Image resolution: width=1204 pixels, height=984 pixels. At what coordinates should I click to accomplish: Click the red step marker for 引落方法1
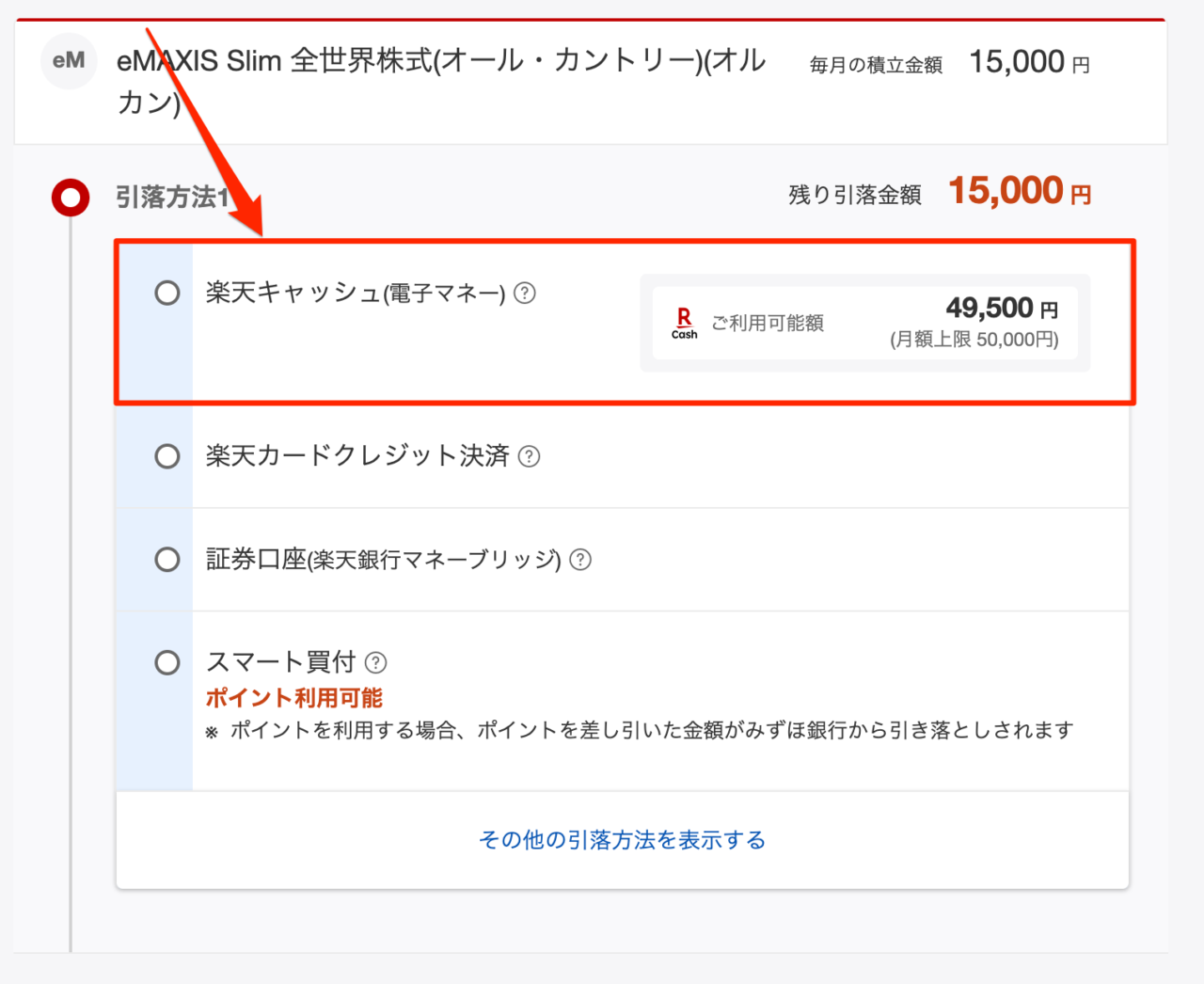(x=71, y=198)
